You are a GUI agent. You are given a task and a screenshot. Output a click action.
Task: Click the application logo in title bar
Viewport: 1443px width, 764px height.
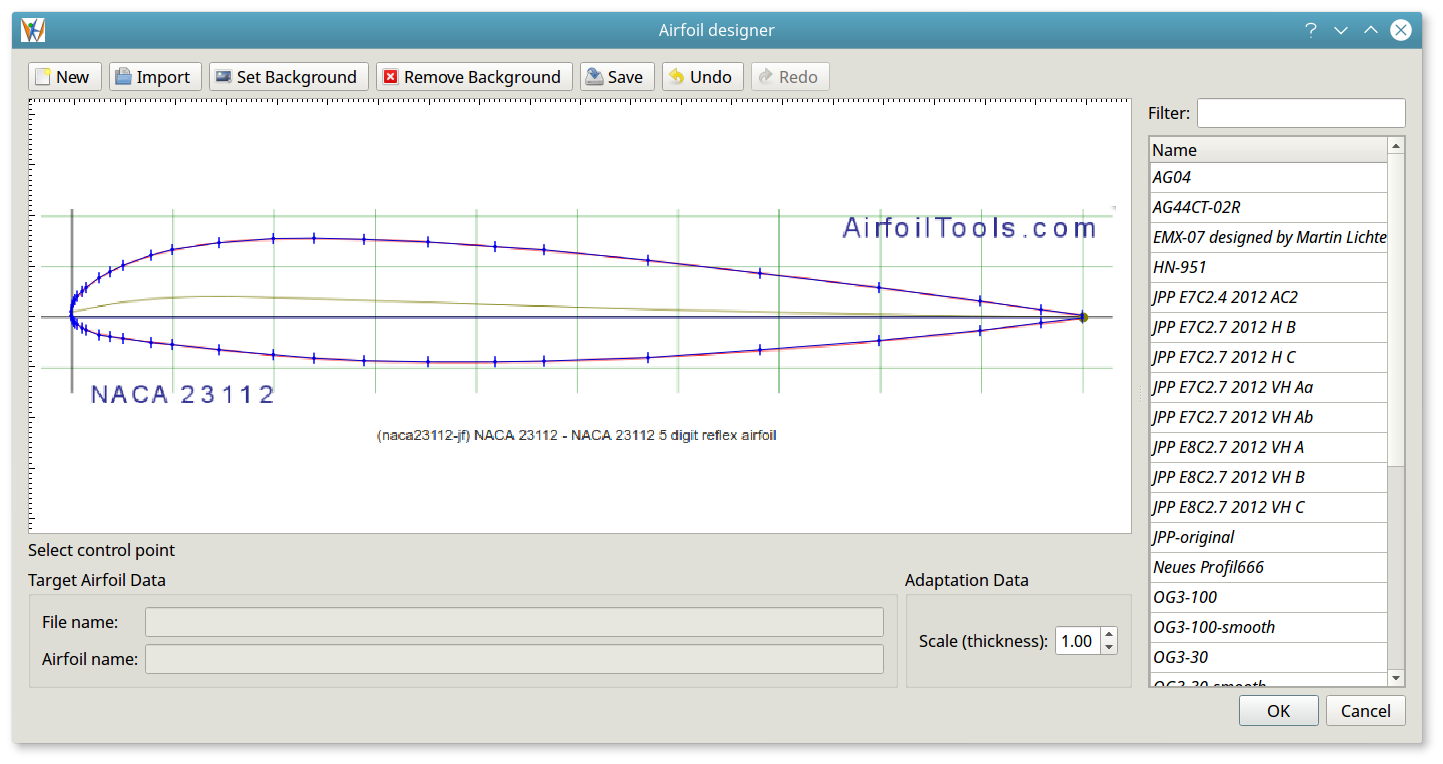[x=33, y=30]
